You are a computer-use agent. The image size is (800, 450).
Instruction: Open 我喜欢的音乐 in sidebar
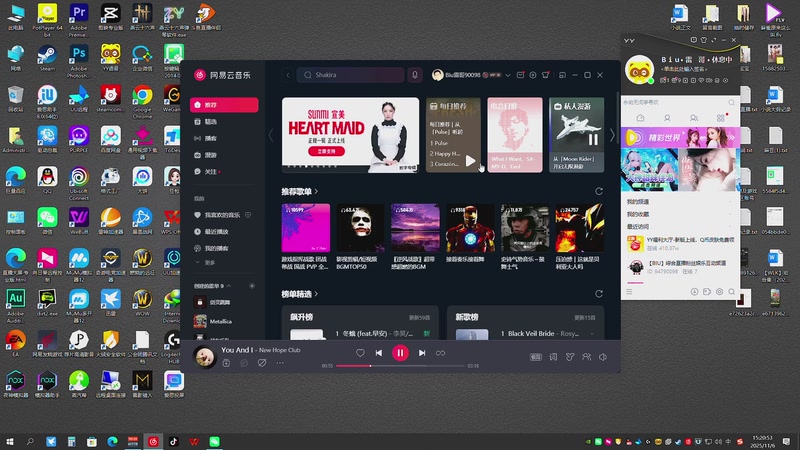(x=217, y=215)
